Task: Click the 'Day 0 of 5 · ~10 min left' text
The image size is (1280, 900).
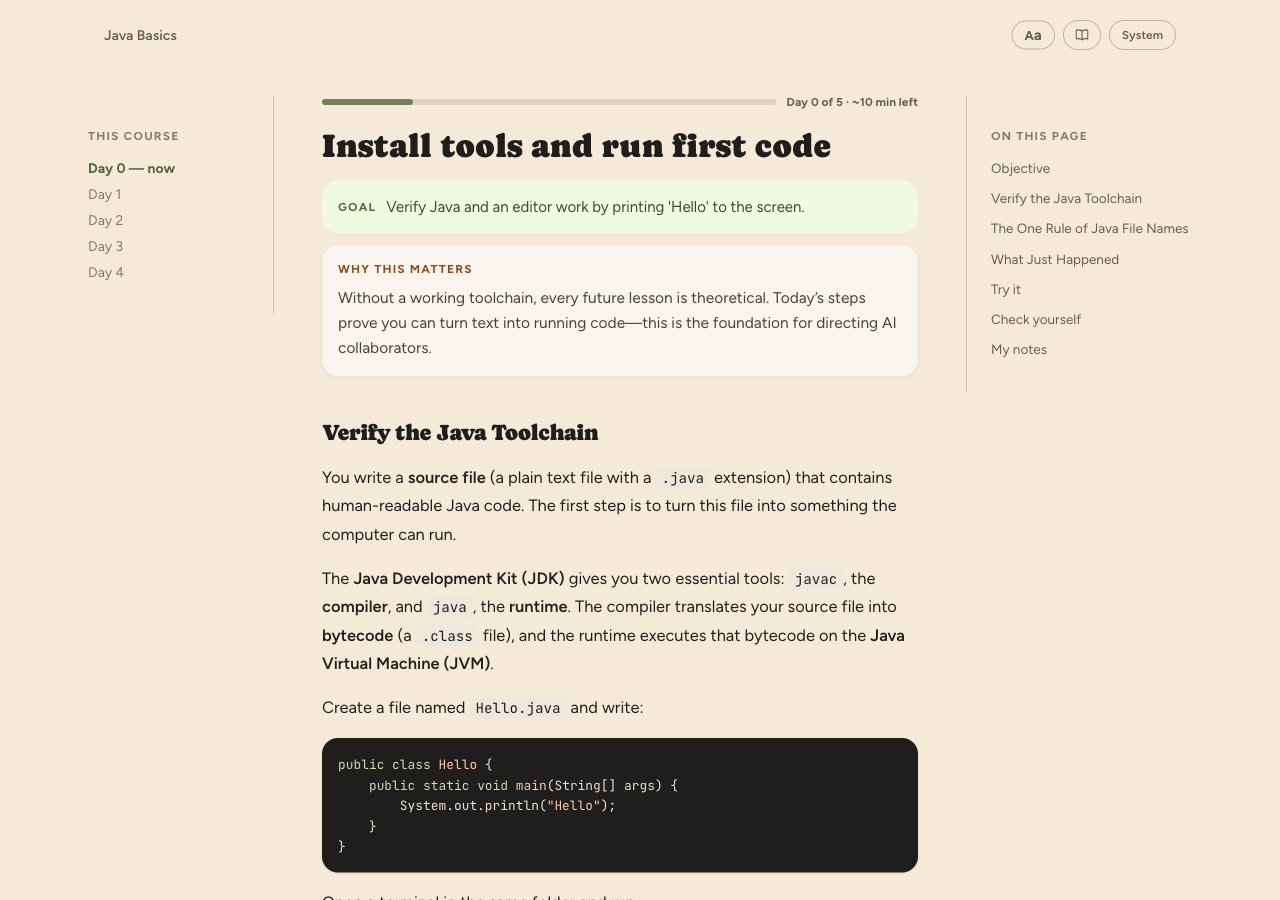Action: pyautogui.click(x=852, y=102)
